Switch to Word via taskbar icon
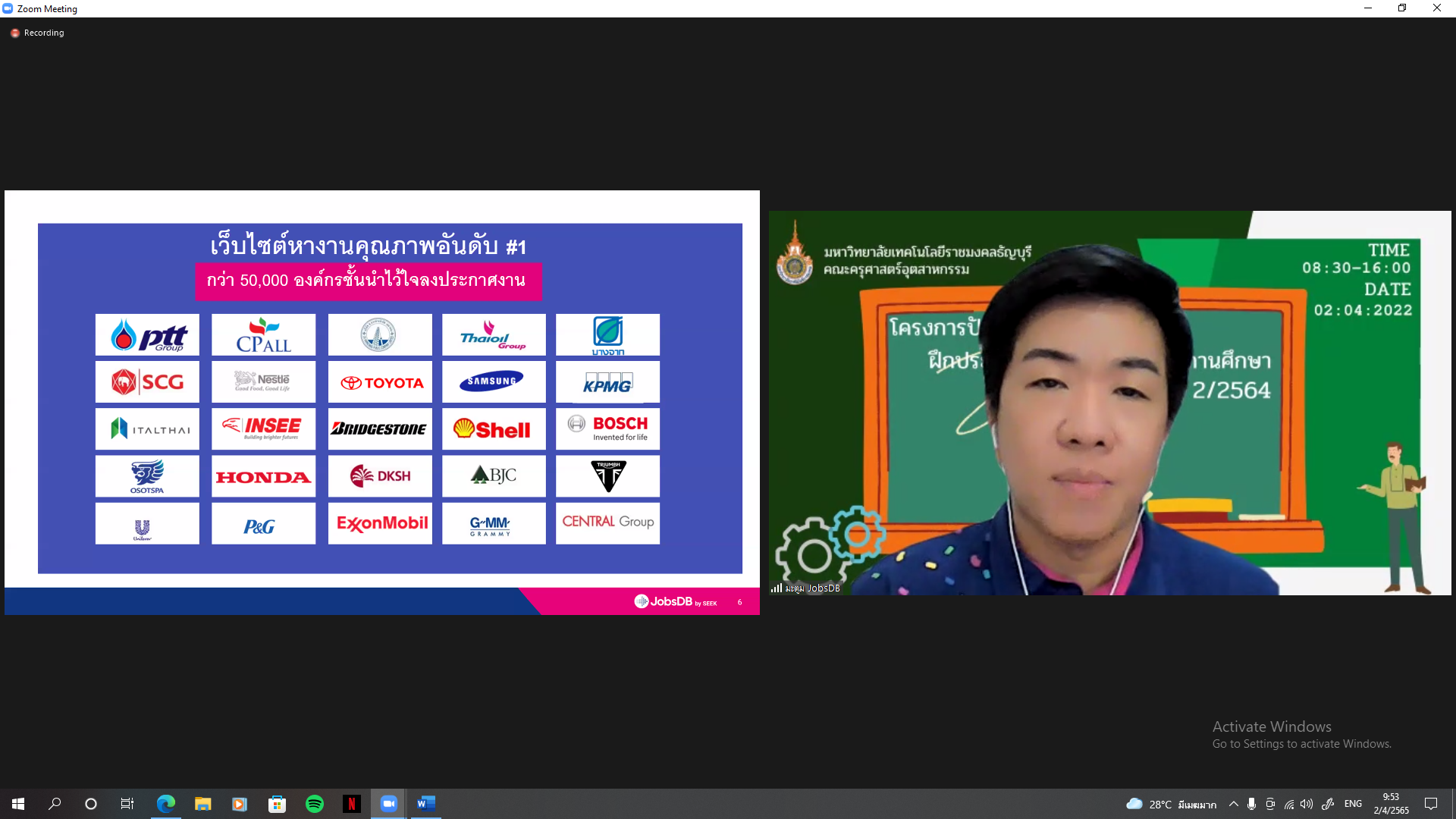Viewport: 1456px width, 819px height. coord(425,804)
